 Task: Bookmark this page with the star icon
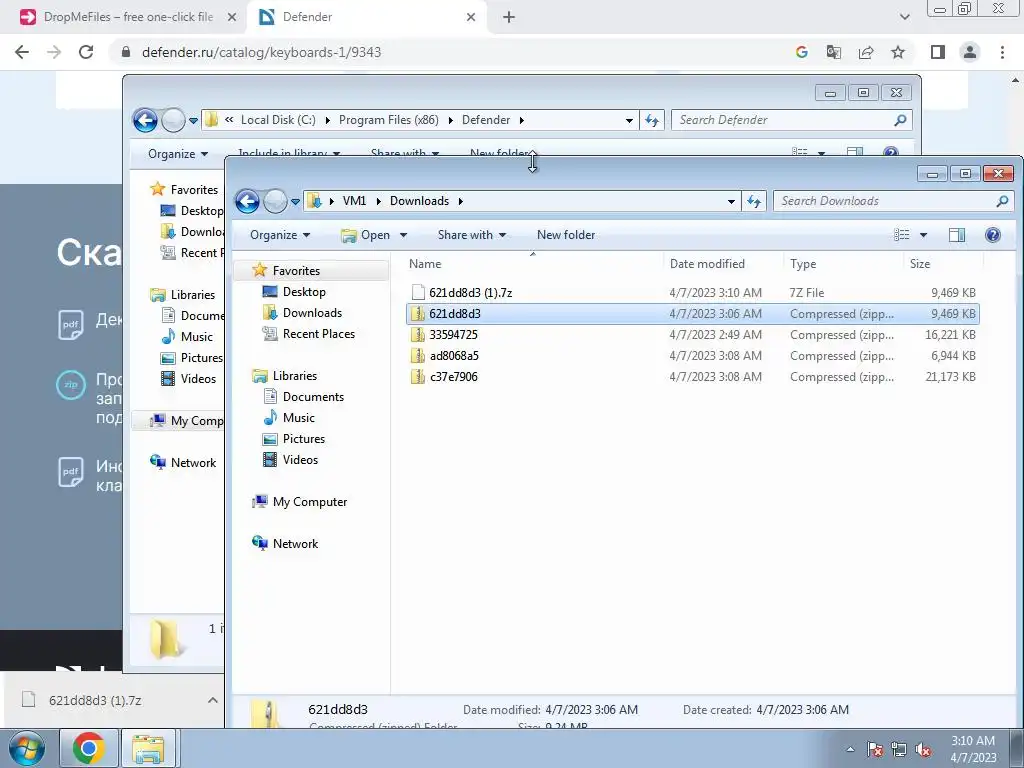pos(898,52)
